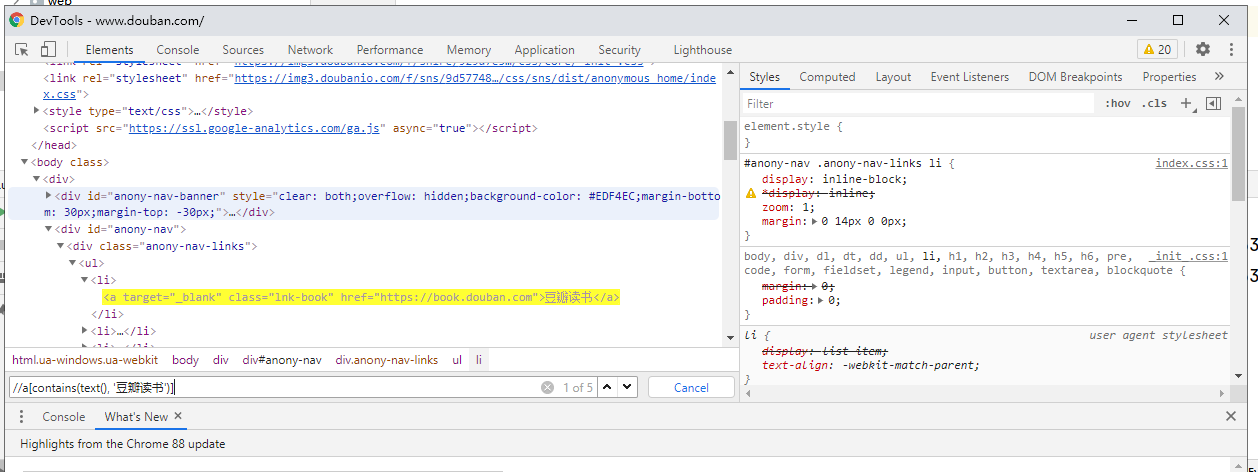Open the DevTools three-dot menu
The height and width of the screenshot is (472, 1258).
click(x=1230, y=49)
